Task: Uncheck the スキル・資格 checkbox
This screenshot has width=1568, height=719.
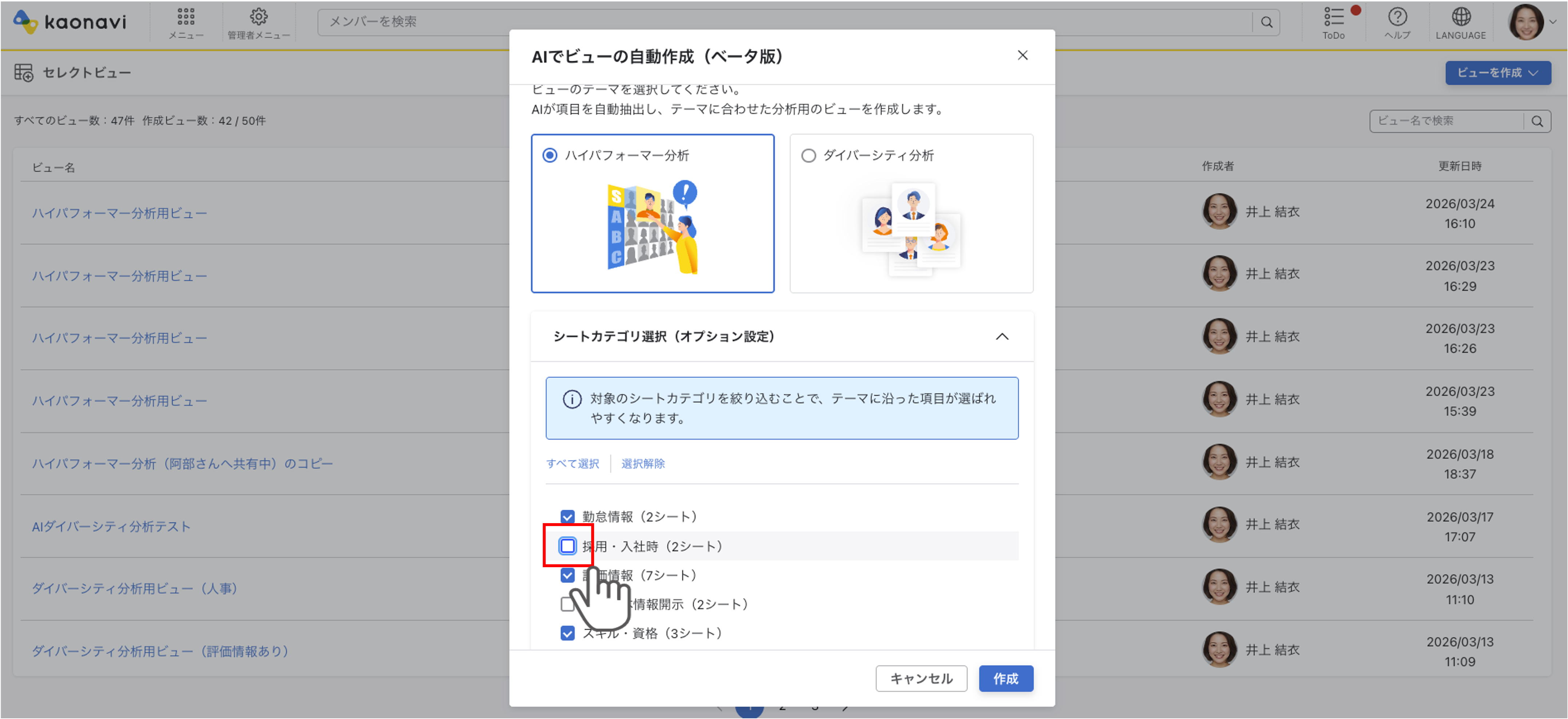Action: pos(567,633)
